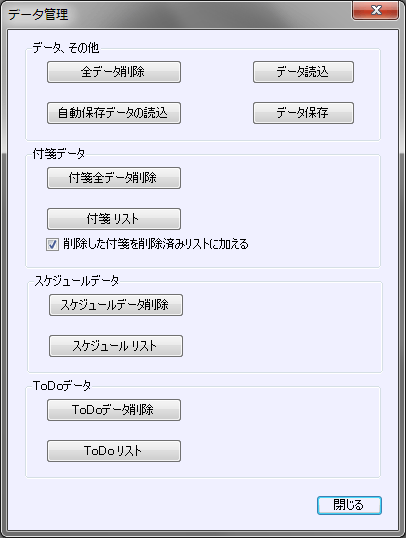
Task: Show the スケジュール リスト
Action: pos(116,346)
